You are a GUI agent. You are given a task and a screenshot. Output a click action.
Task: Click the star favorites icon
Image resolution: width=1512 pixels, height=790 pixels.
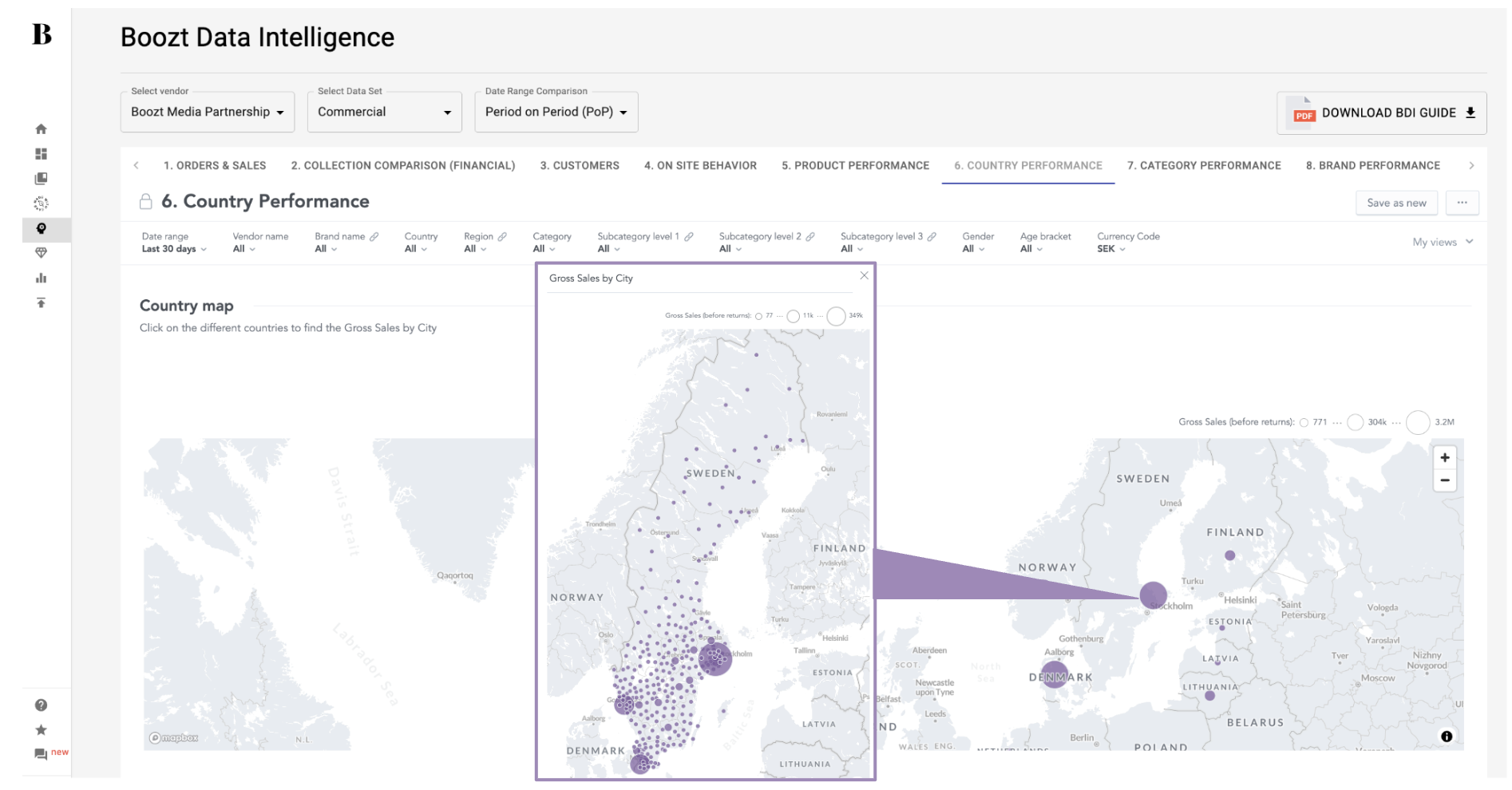click(41, 730)
